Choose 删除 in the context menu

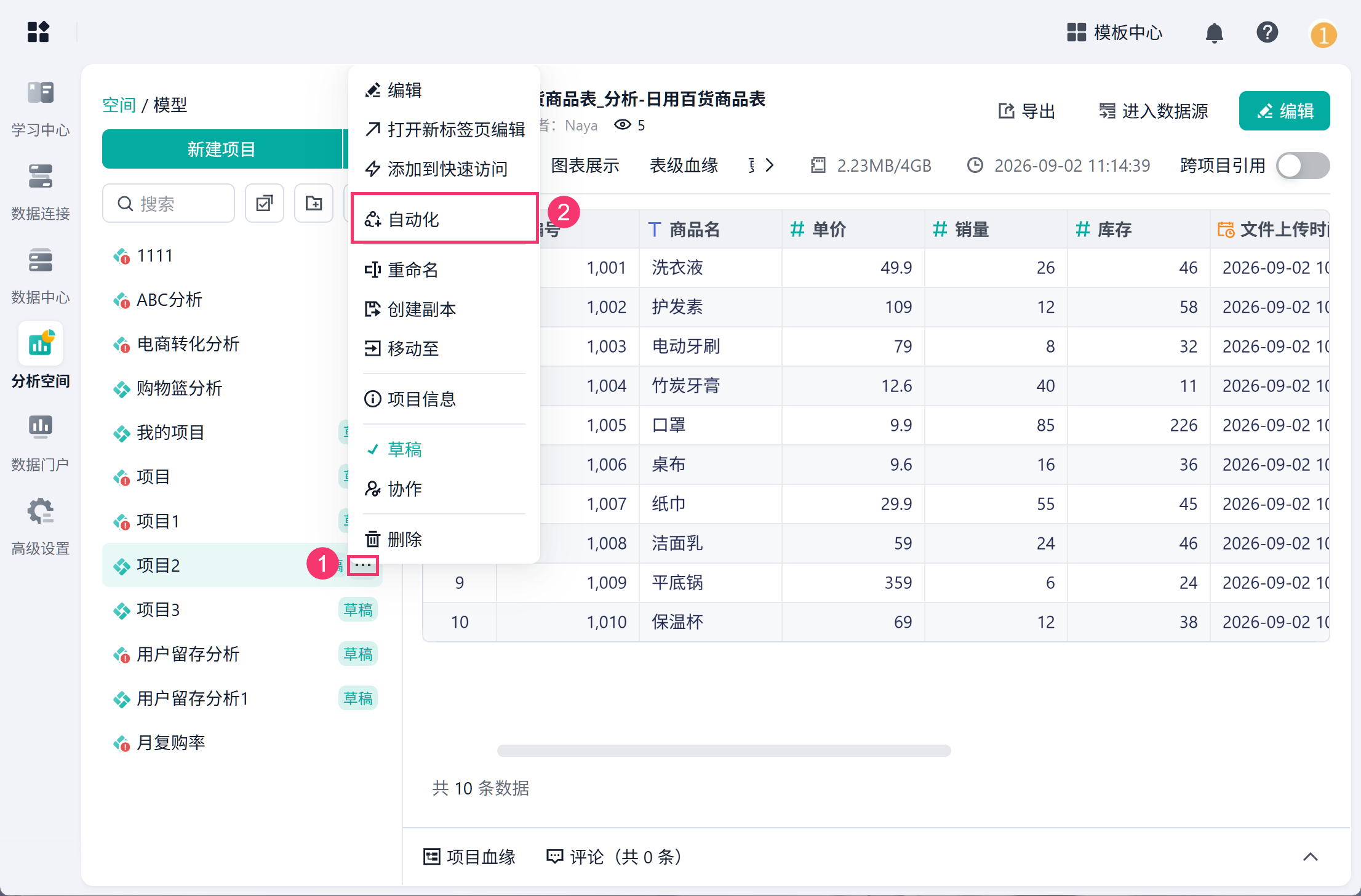click(444, 539)
